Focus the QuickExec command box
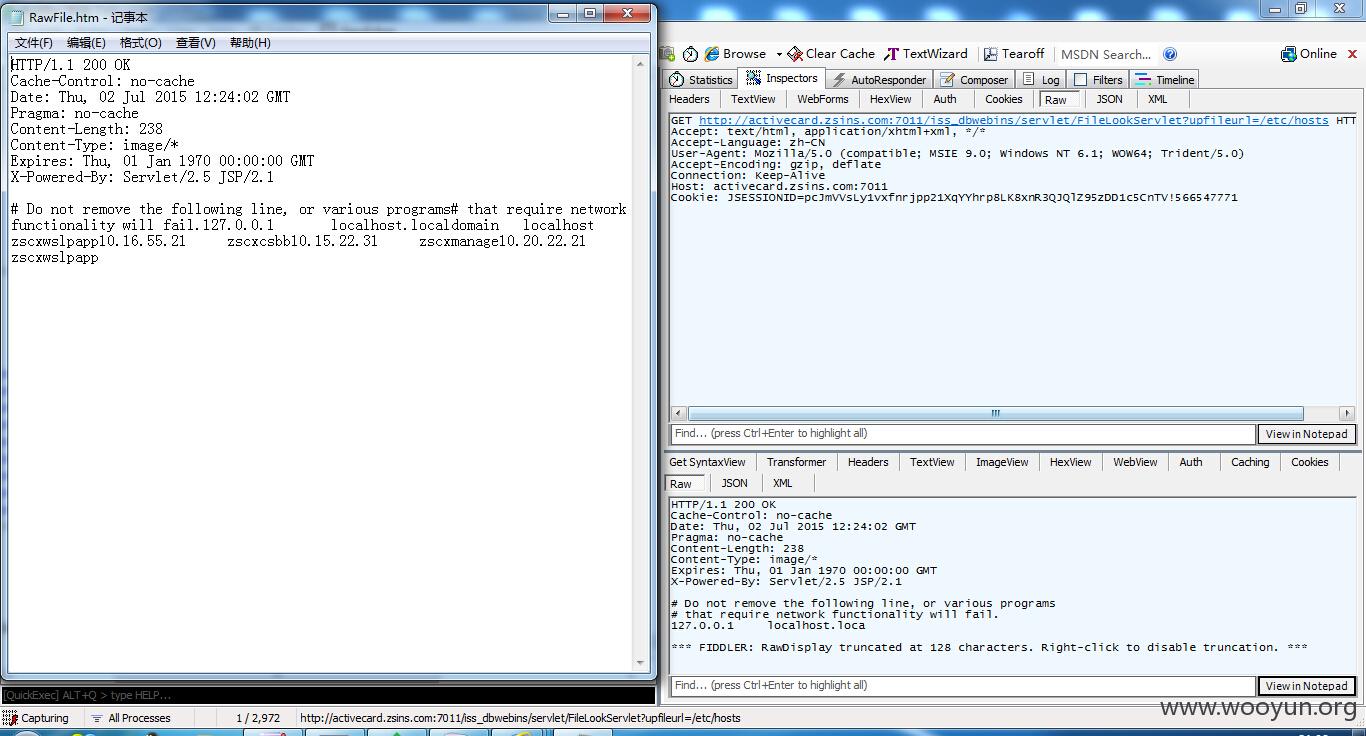The image size is (1366, 736). [x=328, y=695]
